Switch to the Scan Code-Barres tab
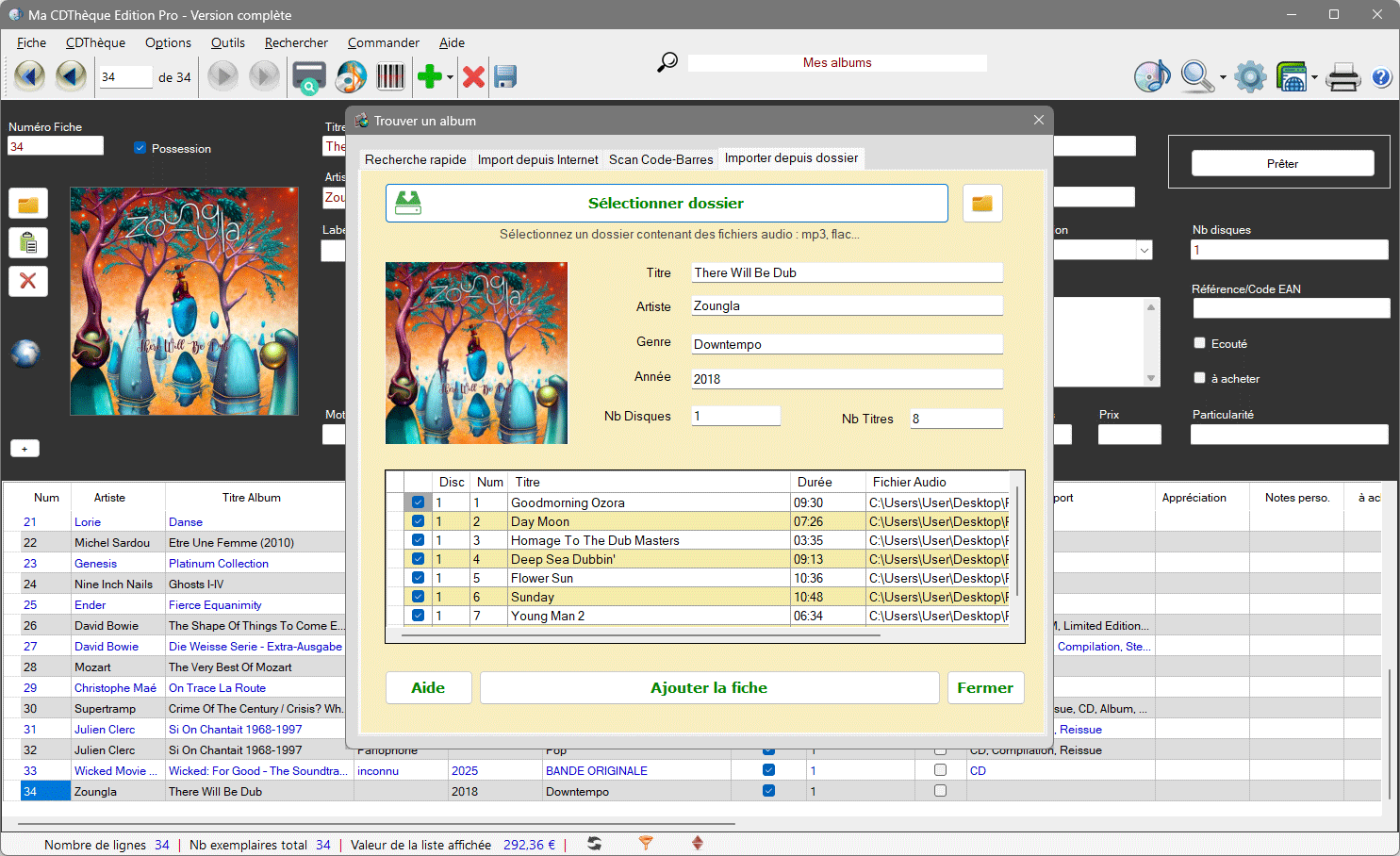Viewport: 1400px width, 856px height. 660,159
